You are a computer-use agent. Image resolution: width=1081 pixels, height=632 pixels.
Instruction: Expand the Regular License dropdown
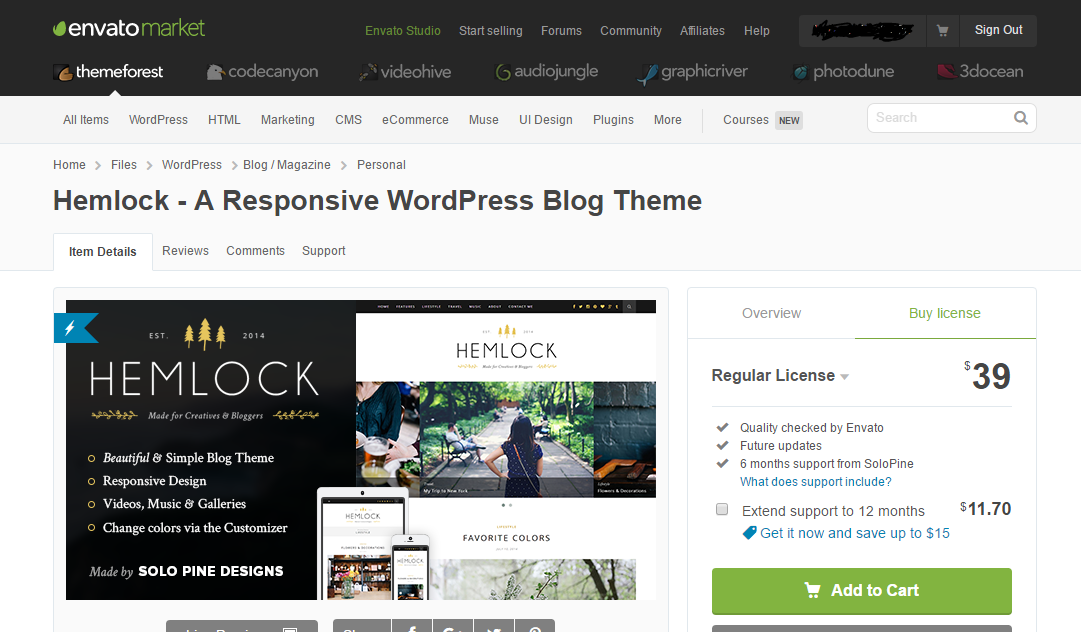pyautogui.click(x=780, y=376)
